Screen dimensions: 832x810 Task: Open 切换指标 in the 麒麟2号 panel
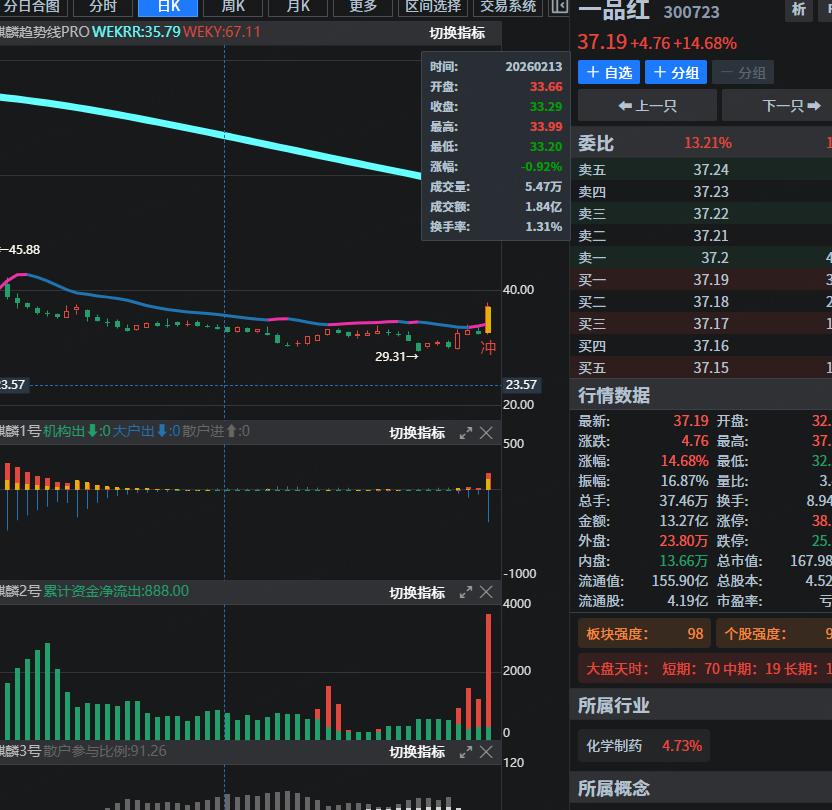[x=417, y=592]
